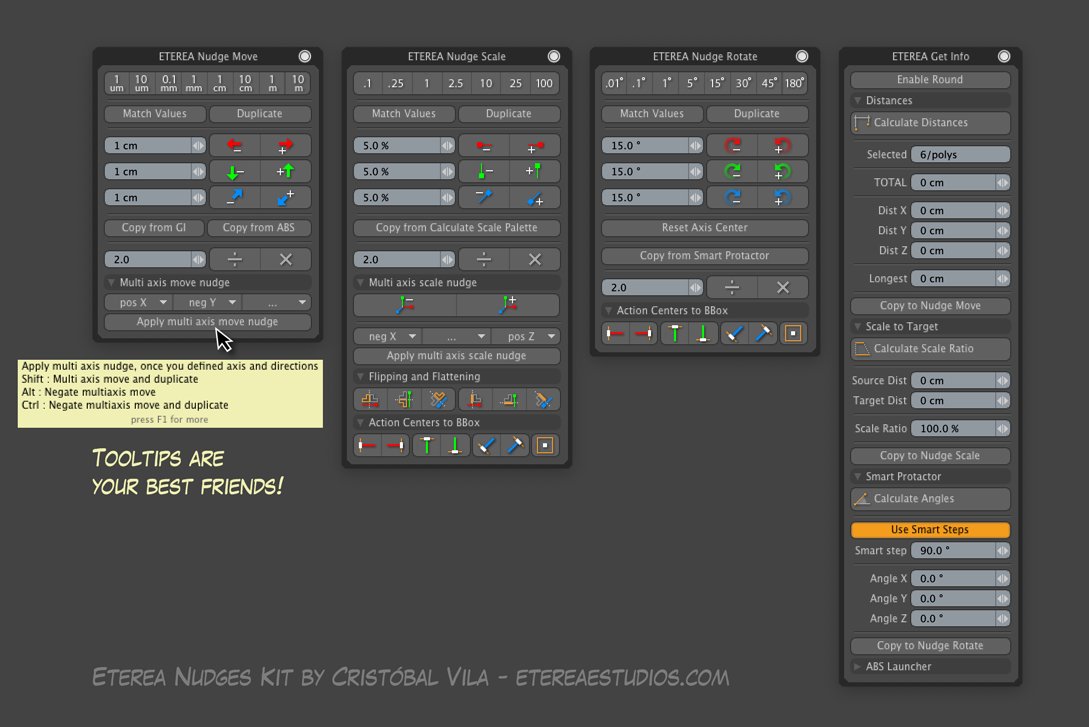
Task: Collapse Distances section in Get Info
Action: click(858, 101)
